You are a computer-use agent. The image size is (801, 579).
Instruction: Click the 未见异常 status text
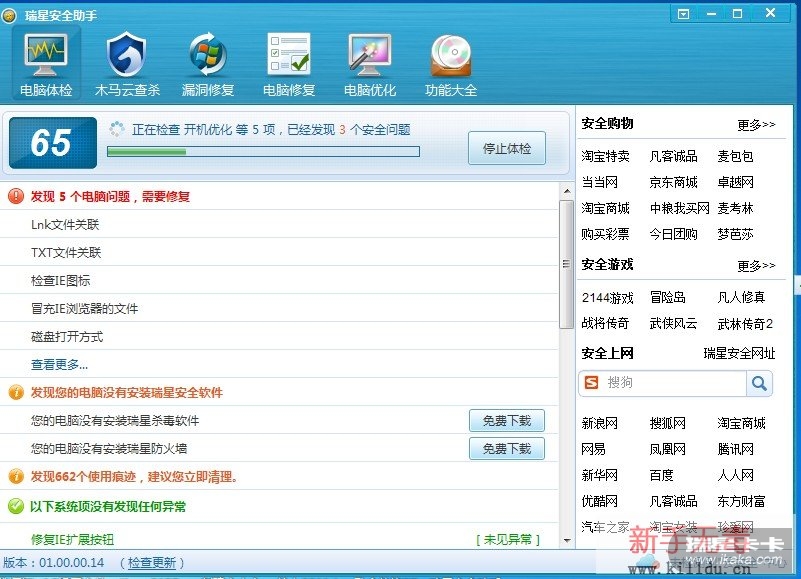508,540
